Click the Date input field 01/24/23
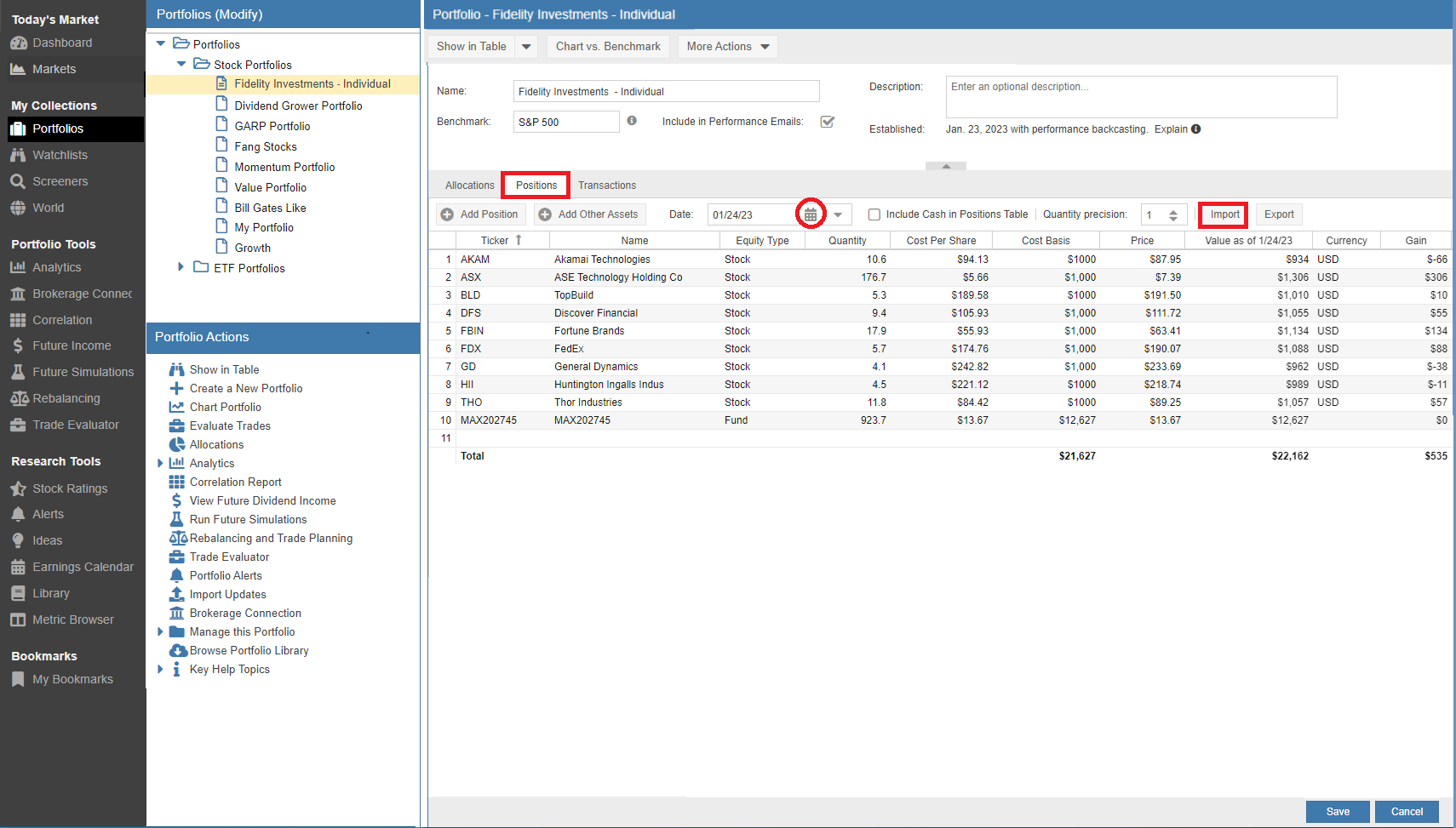 753,215
